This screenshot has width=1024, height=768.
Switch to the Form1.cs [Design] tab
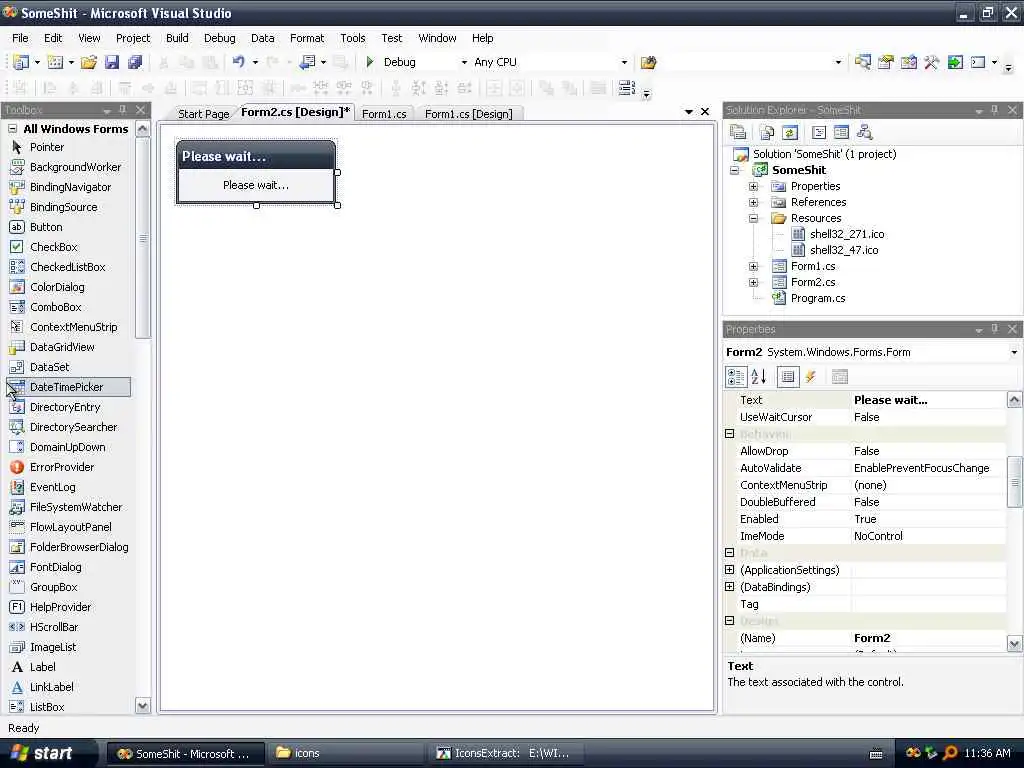(x=468, y=114)
